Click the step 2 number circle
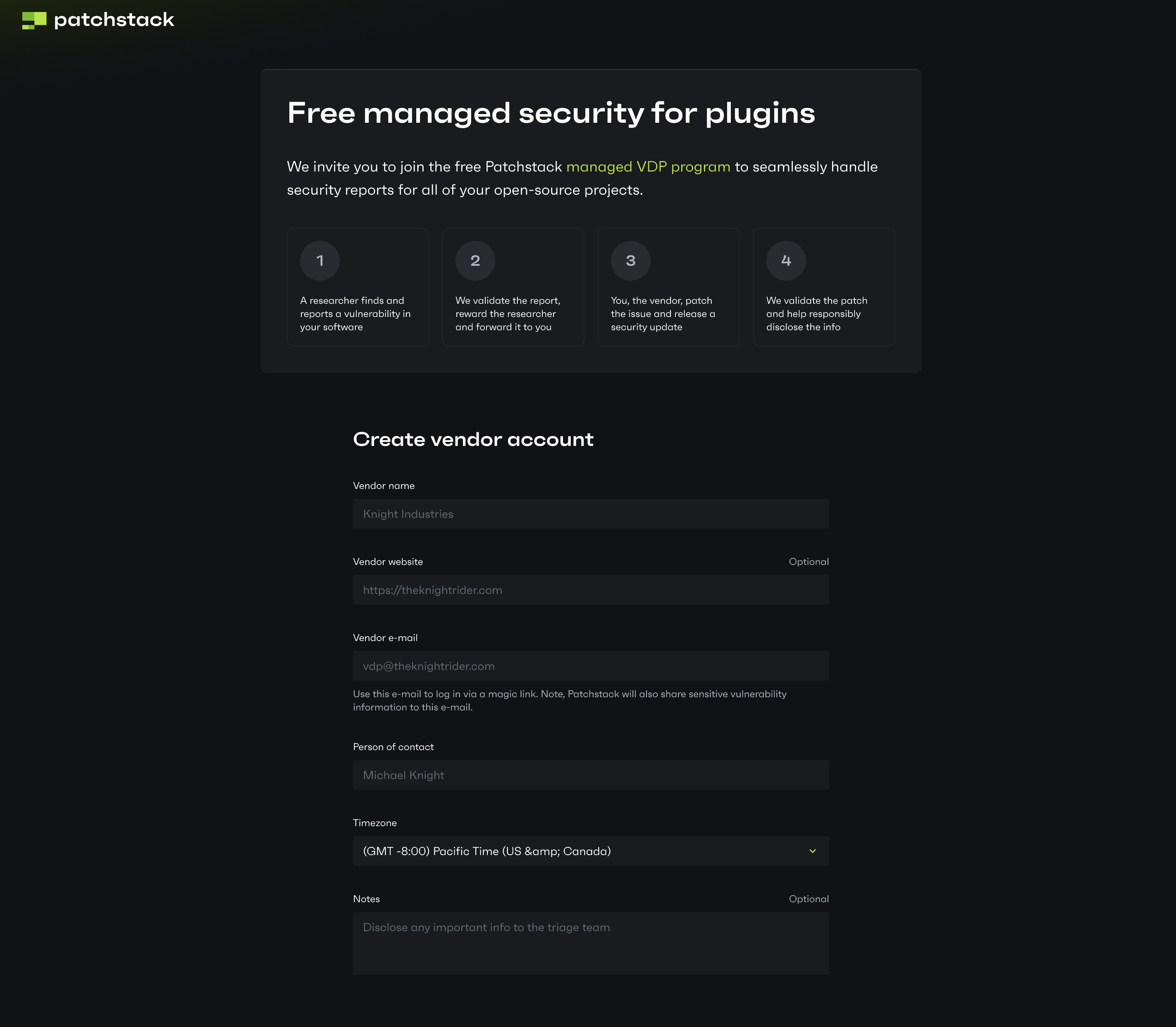This screenshot has height=1027, width=1176. (475, 261)
